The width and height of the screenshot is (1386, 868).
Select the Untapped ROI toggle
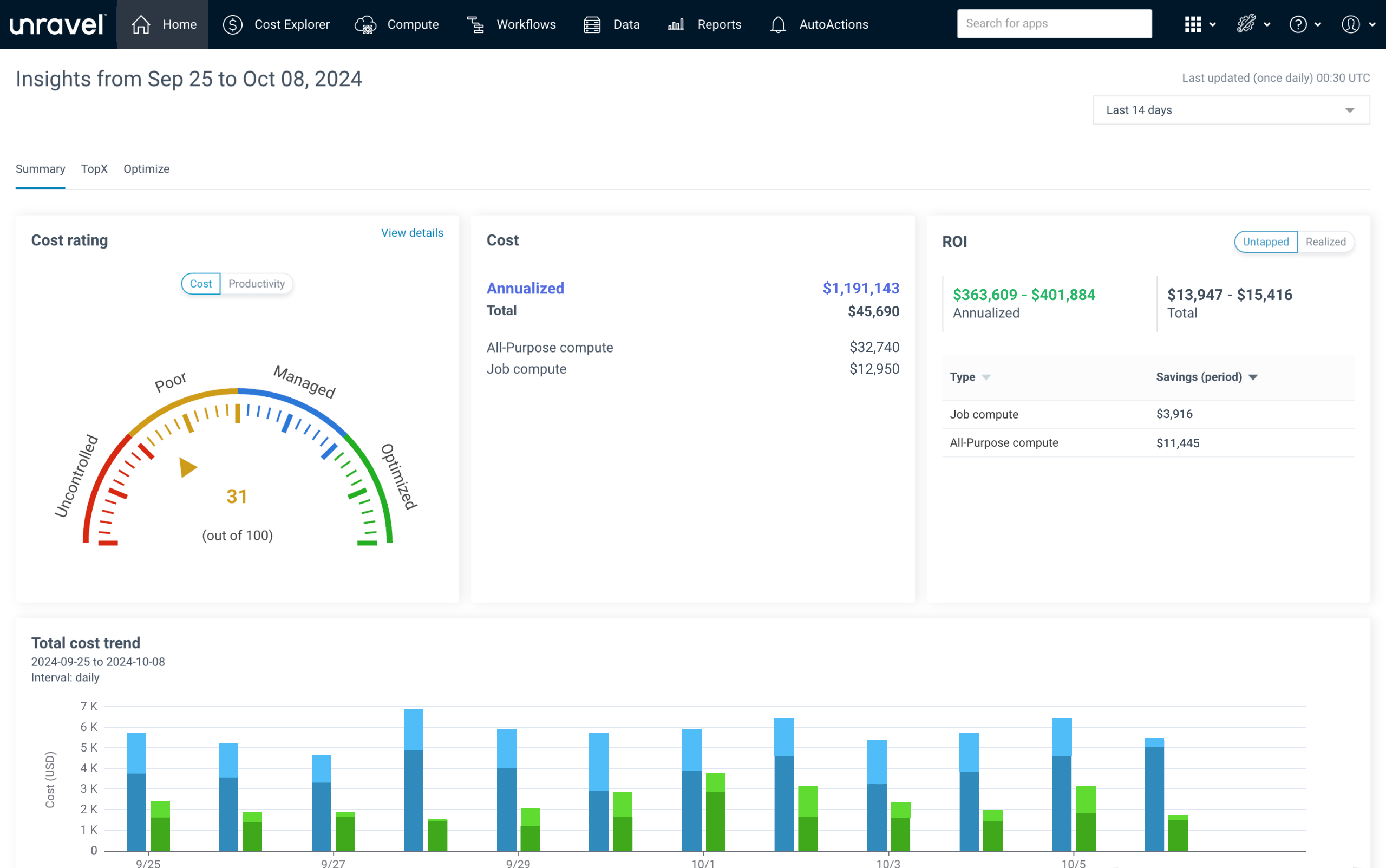tap(1265, 242)
